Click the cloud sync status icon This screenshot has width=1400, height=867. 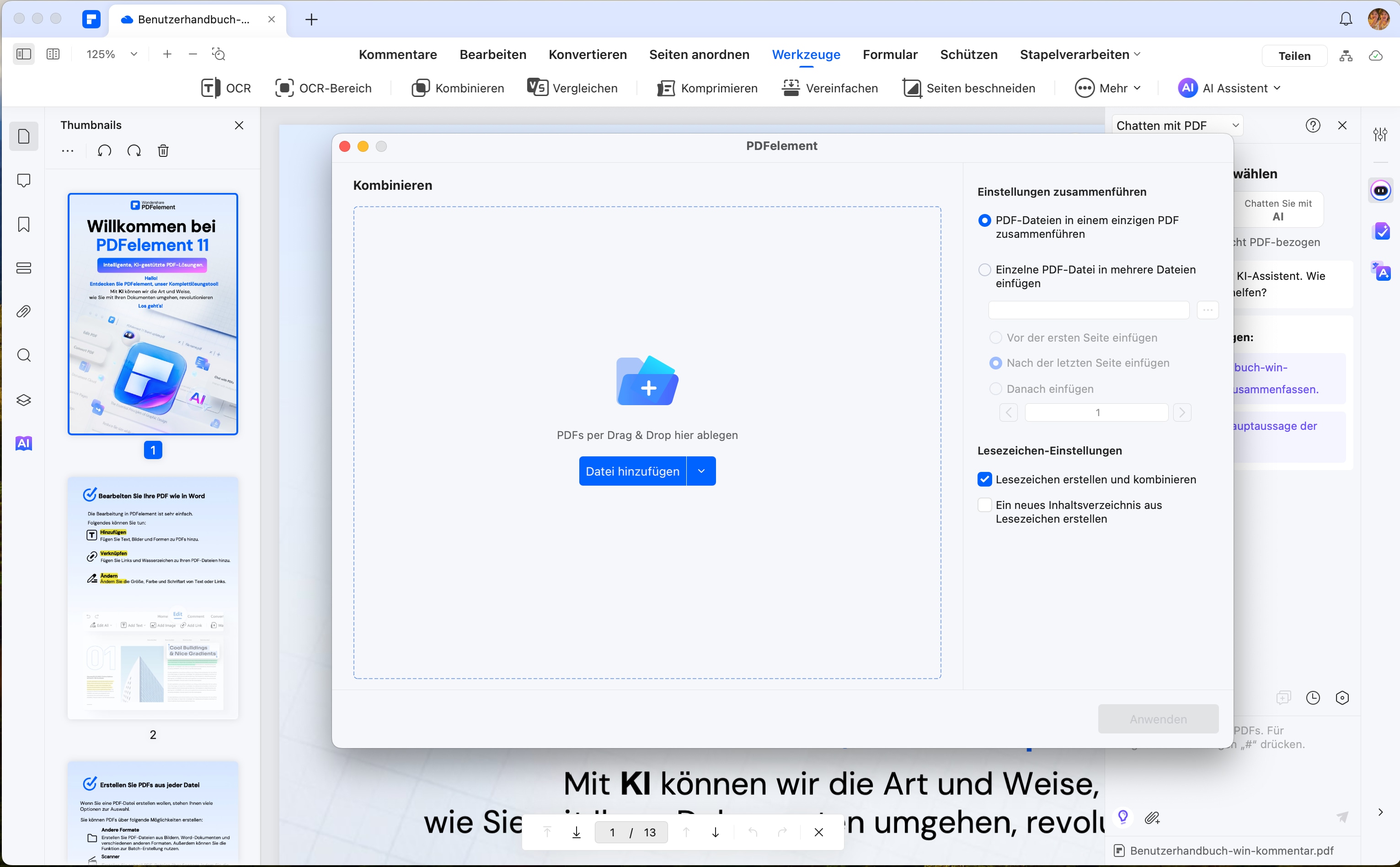(1376, 56)
